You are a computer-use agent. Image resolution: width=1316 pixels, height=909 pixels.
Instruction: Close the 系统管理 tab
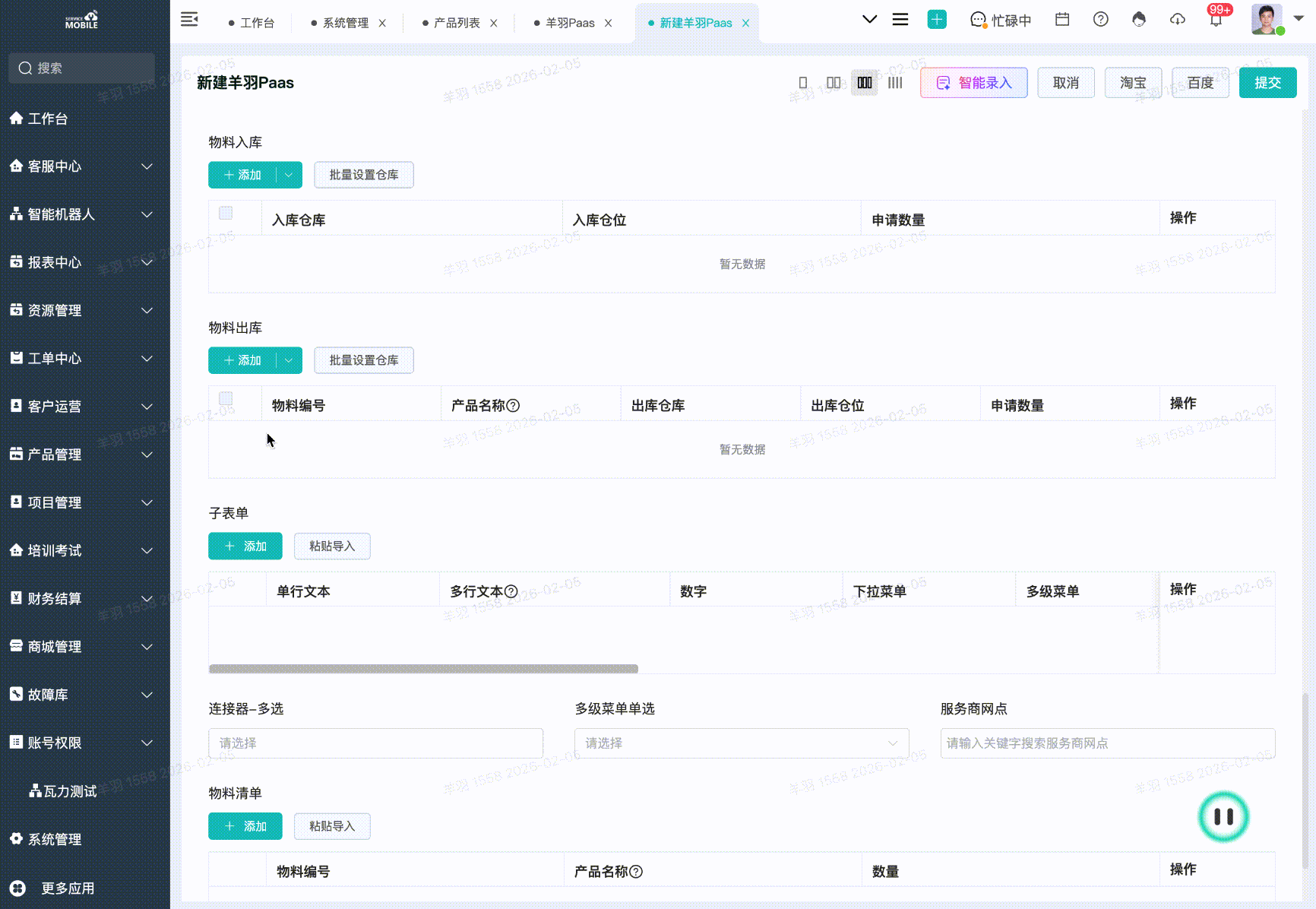pyautogui.click(x=382, y=24)
